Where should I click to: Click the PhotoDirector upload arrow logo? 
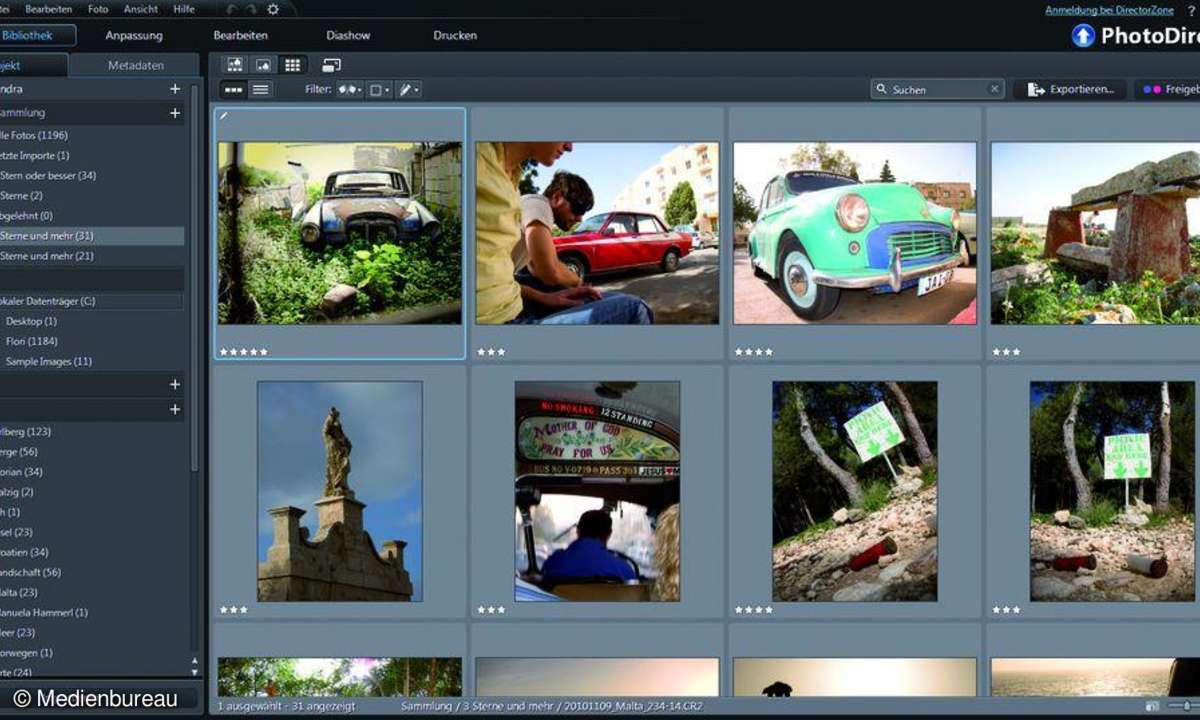(1083, 36)
